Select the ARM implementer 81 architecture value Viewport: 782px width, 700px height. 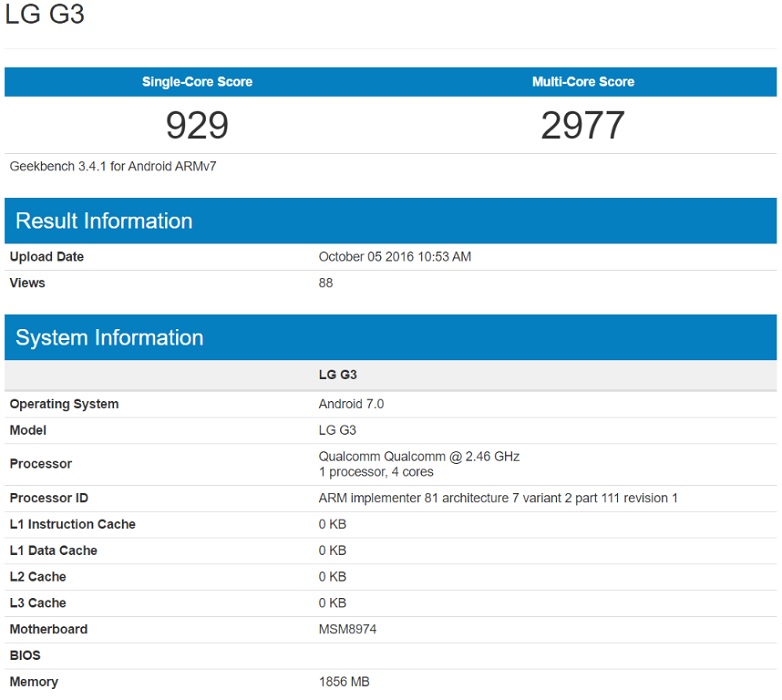point(498,498)
